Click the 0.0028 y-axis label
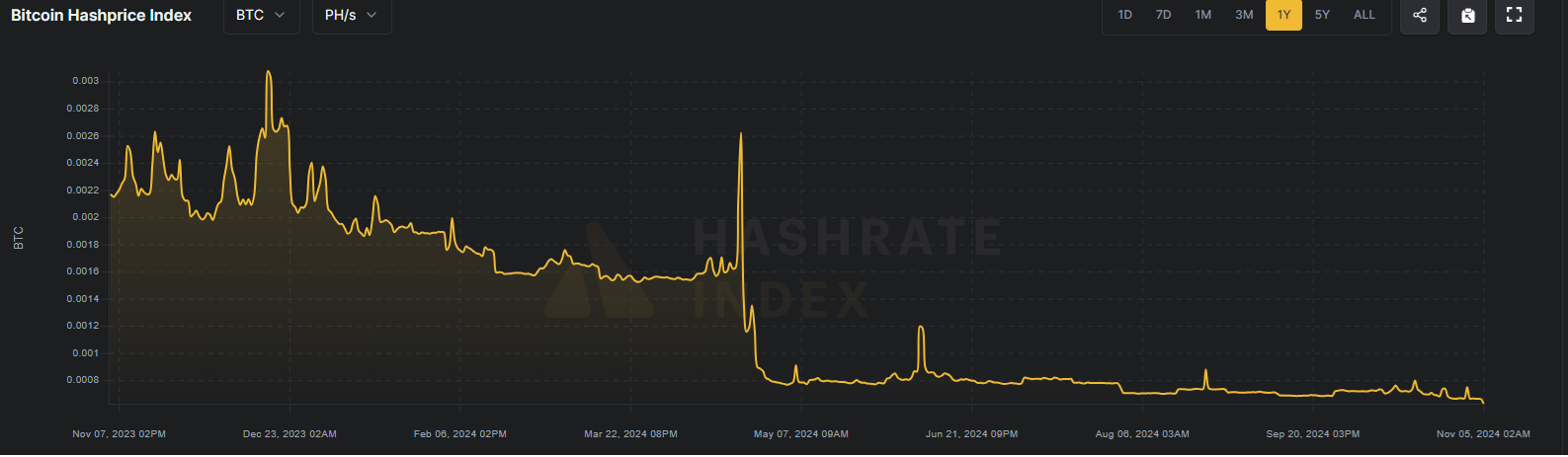This screenshot has width=1568, height=457. coord(83,109)
